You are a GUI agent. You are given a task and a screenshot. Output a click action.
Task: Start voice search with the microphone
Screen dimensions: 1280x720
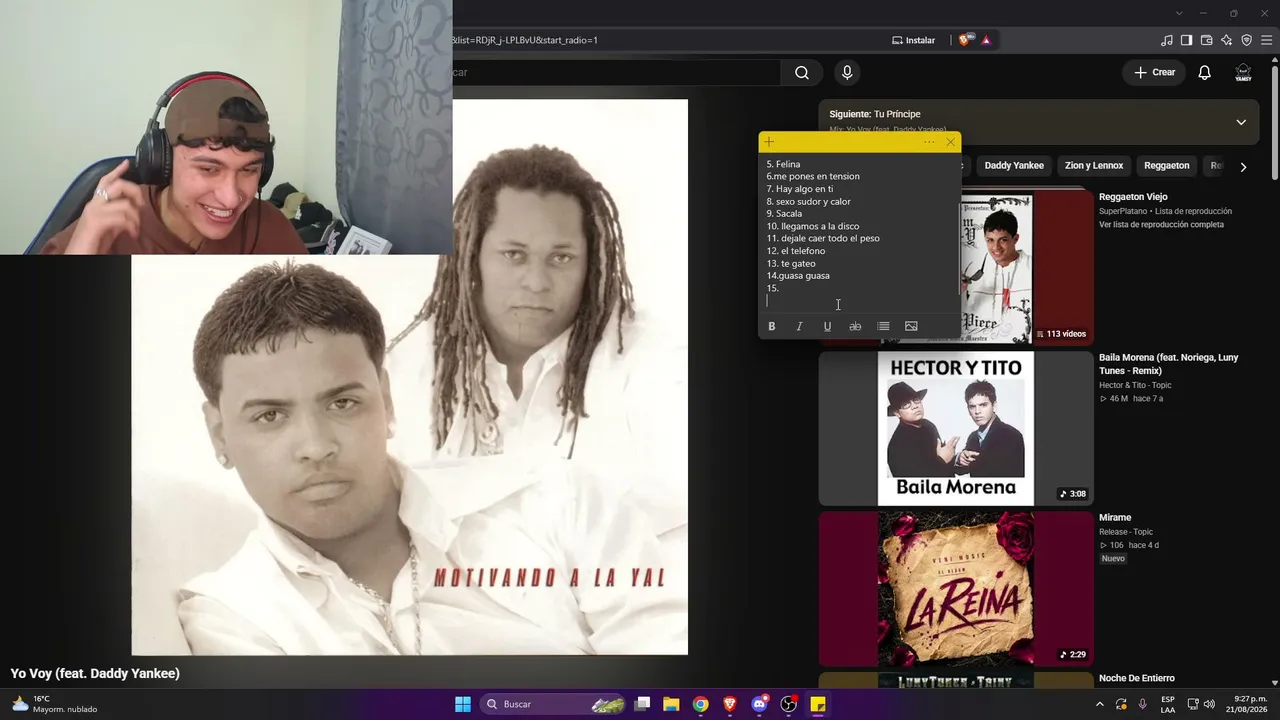coord(847,72)
